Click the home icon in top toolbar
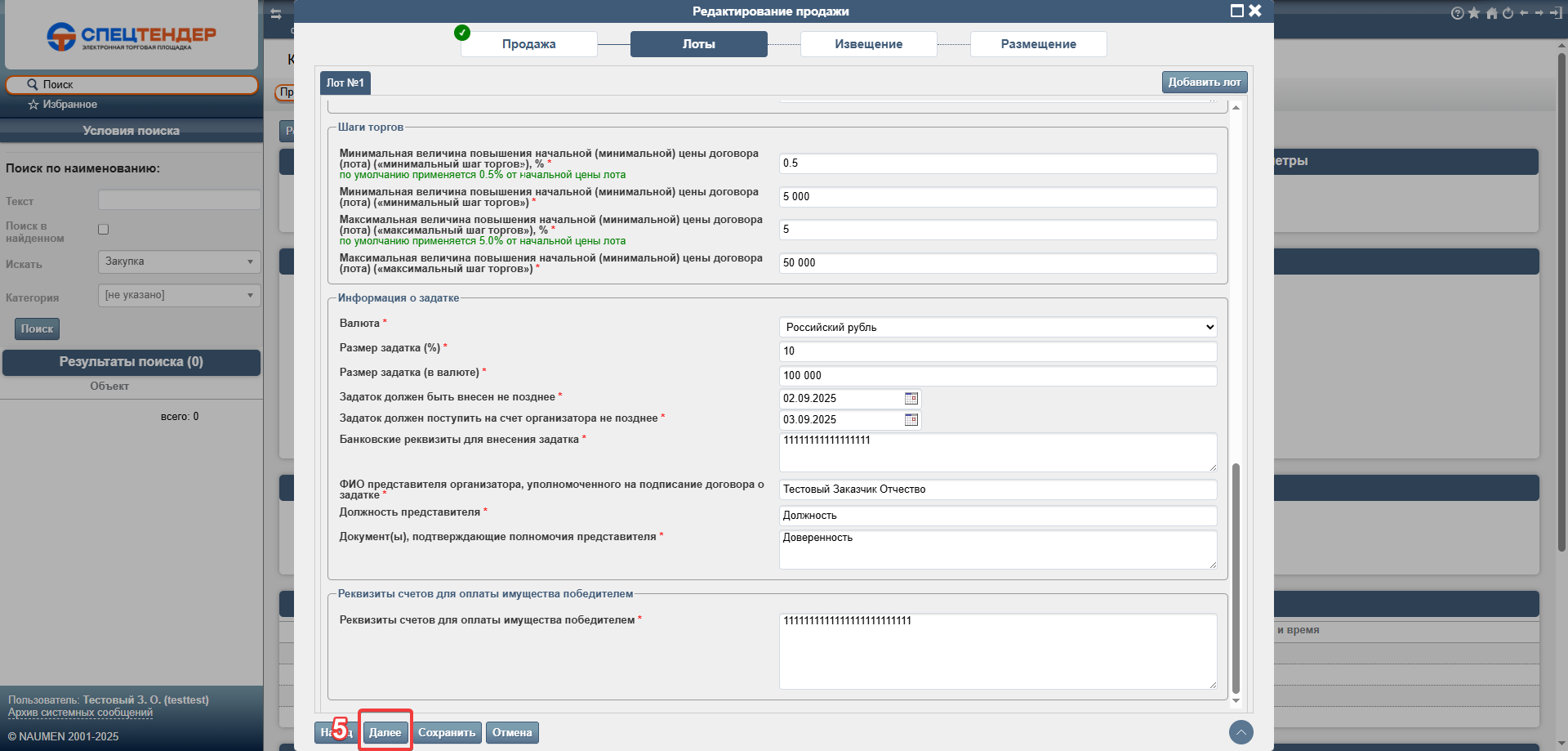Viewport: 1568px width, 751px height. pyautogui.click(x=1492, y=13)
